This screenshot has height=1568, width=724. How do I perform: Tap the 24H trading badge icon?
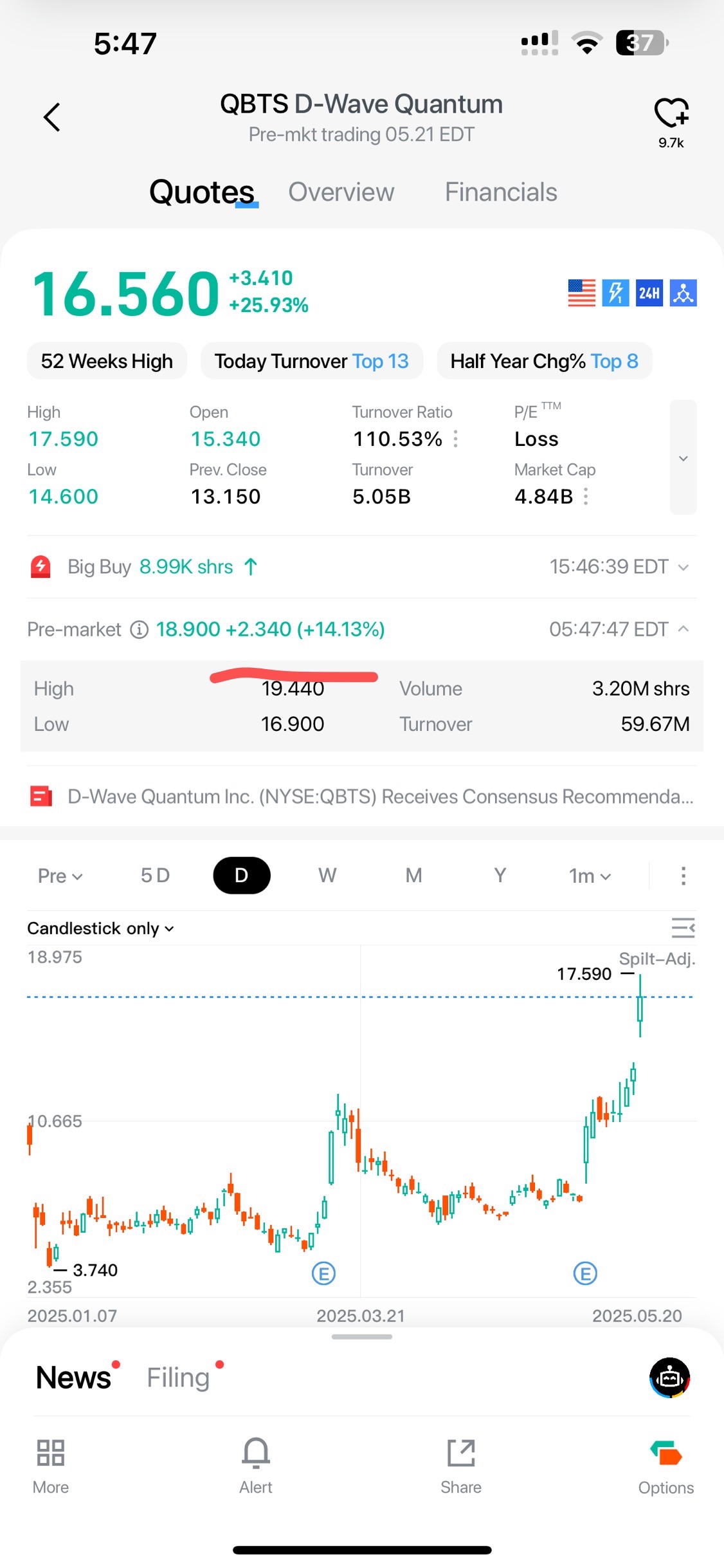(x=649, y=293)
